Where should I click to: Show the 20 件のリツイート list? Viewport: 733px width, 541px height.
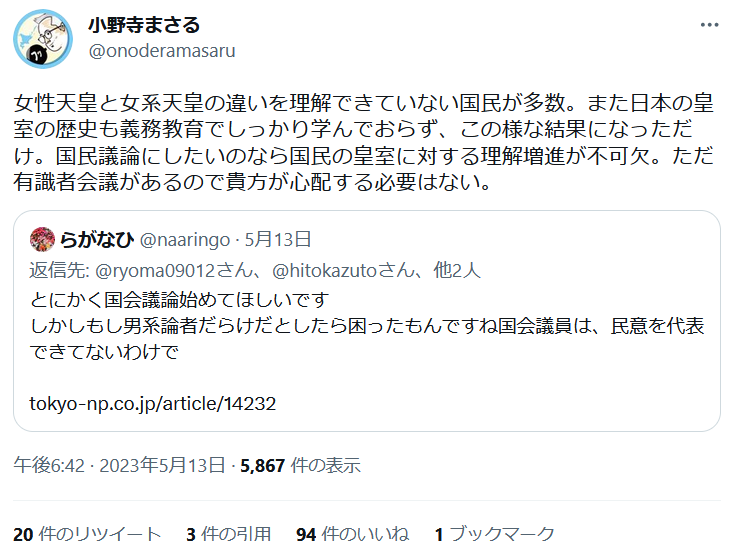[87, 533]
